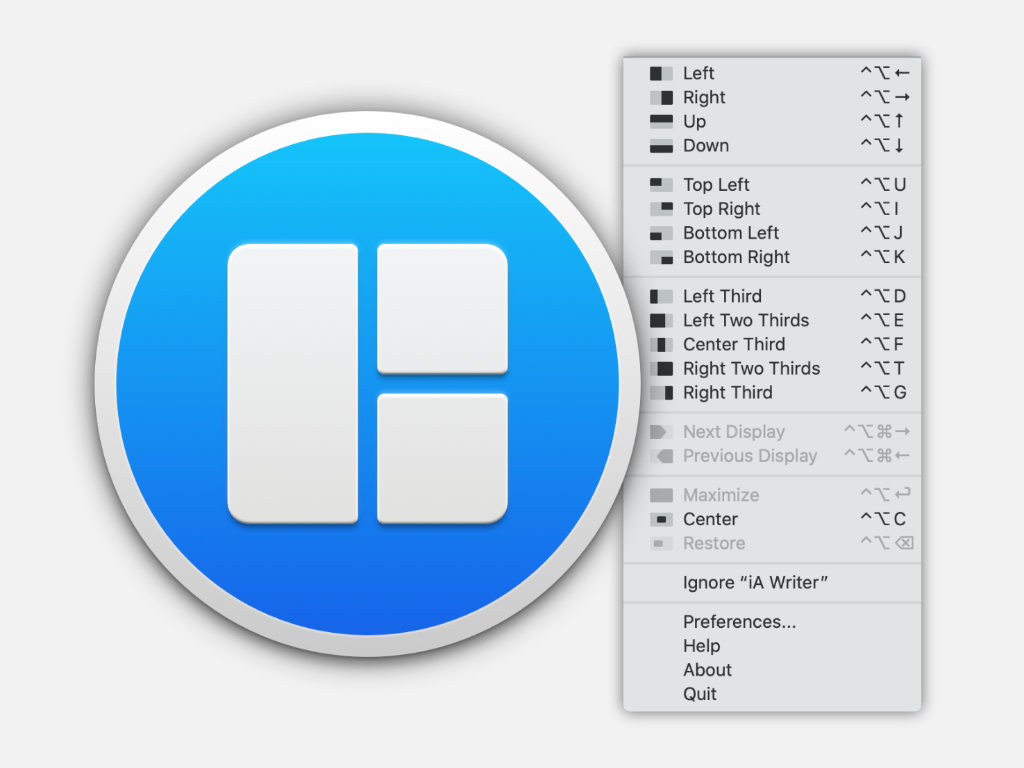Click the Left Third layout icon
Viewport: 1024px width, 768px height.
661,296
